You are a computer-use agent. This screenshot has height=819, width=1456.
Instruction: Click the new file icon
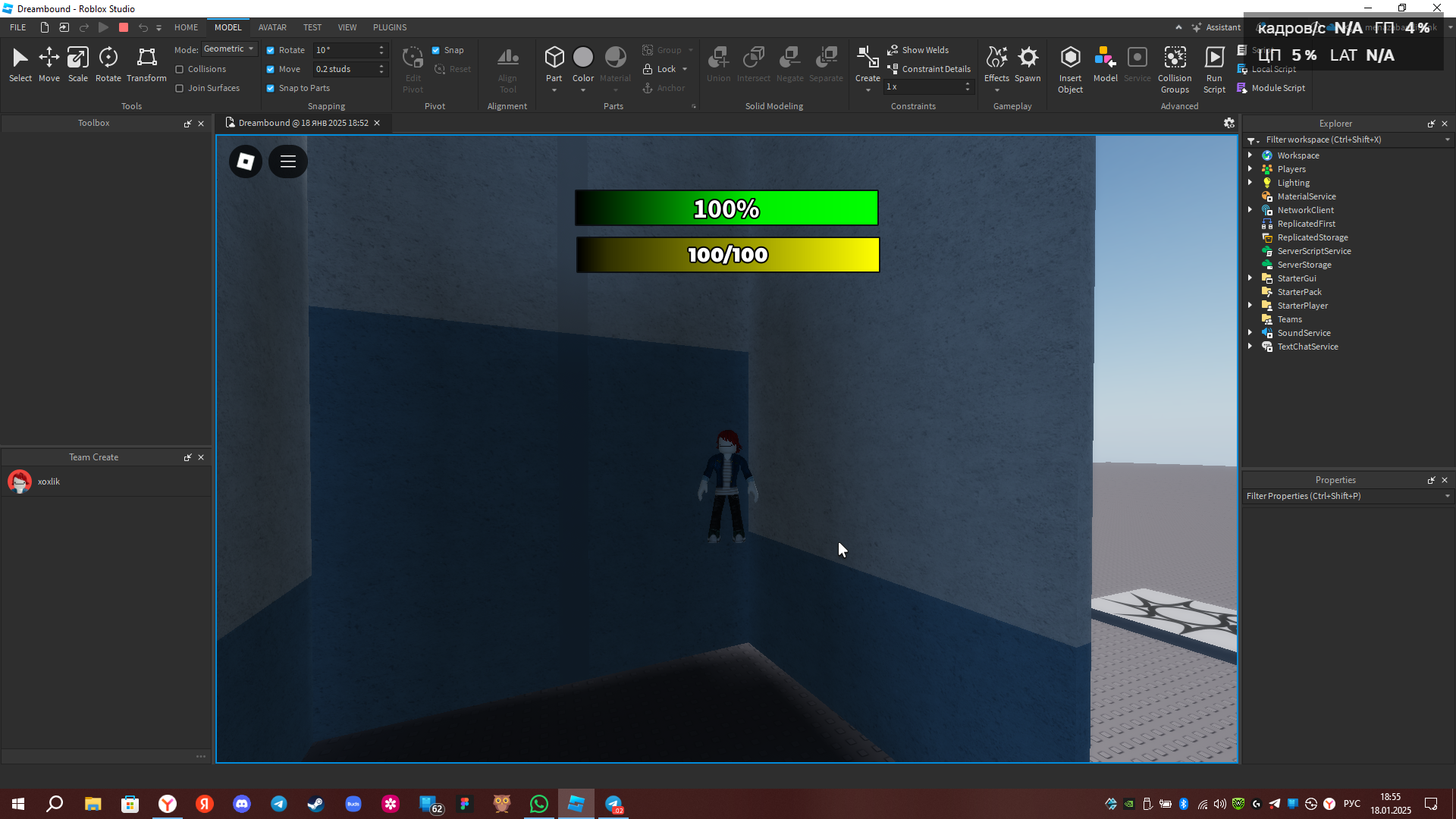click(x=45, y=27)
